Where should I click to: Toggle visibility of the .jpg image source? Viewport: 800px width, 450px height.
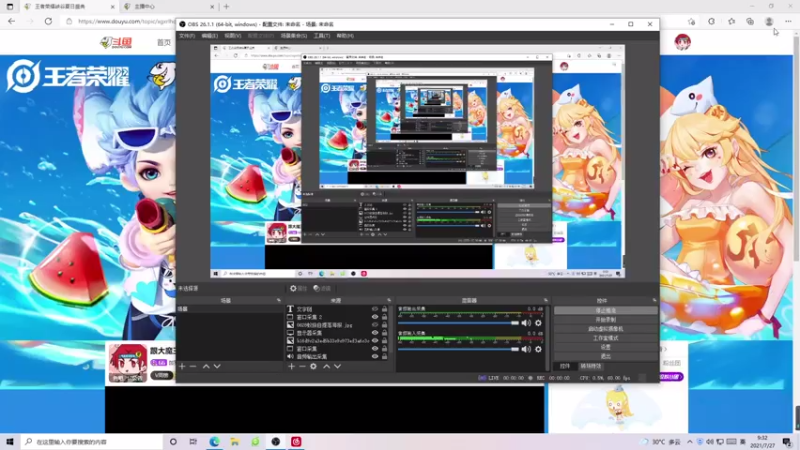tap(375, 325)
